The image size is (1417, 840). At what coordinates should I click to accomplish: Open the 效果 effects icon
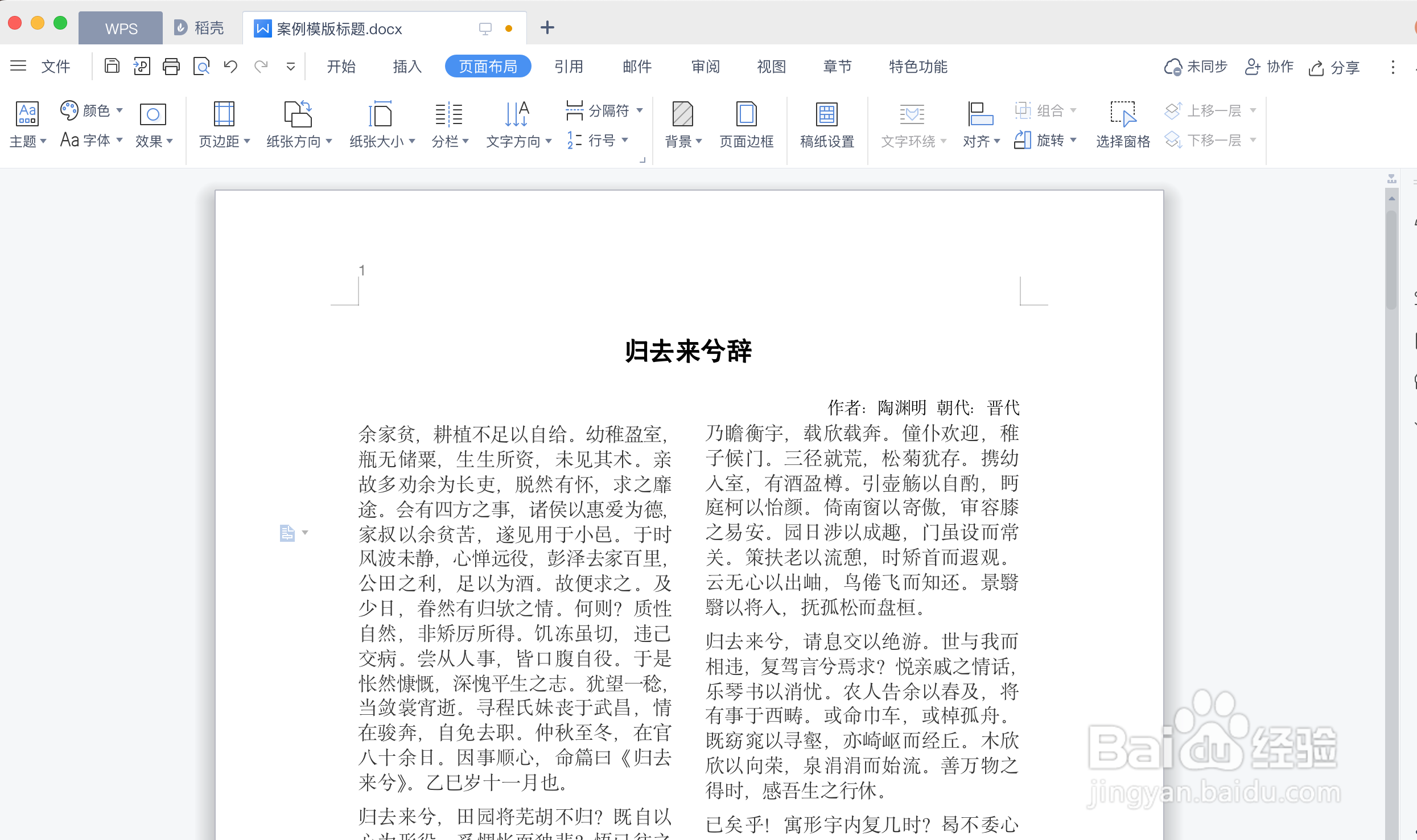pos(153,114)
